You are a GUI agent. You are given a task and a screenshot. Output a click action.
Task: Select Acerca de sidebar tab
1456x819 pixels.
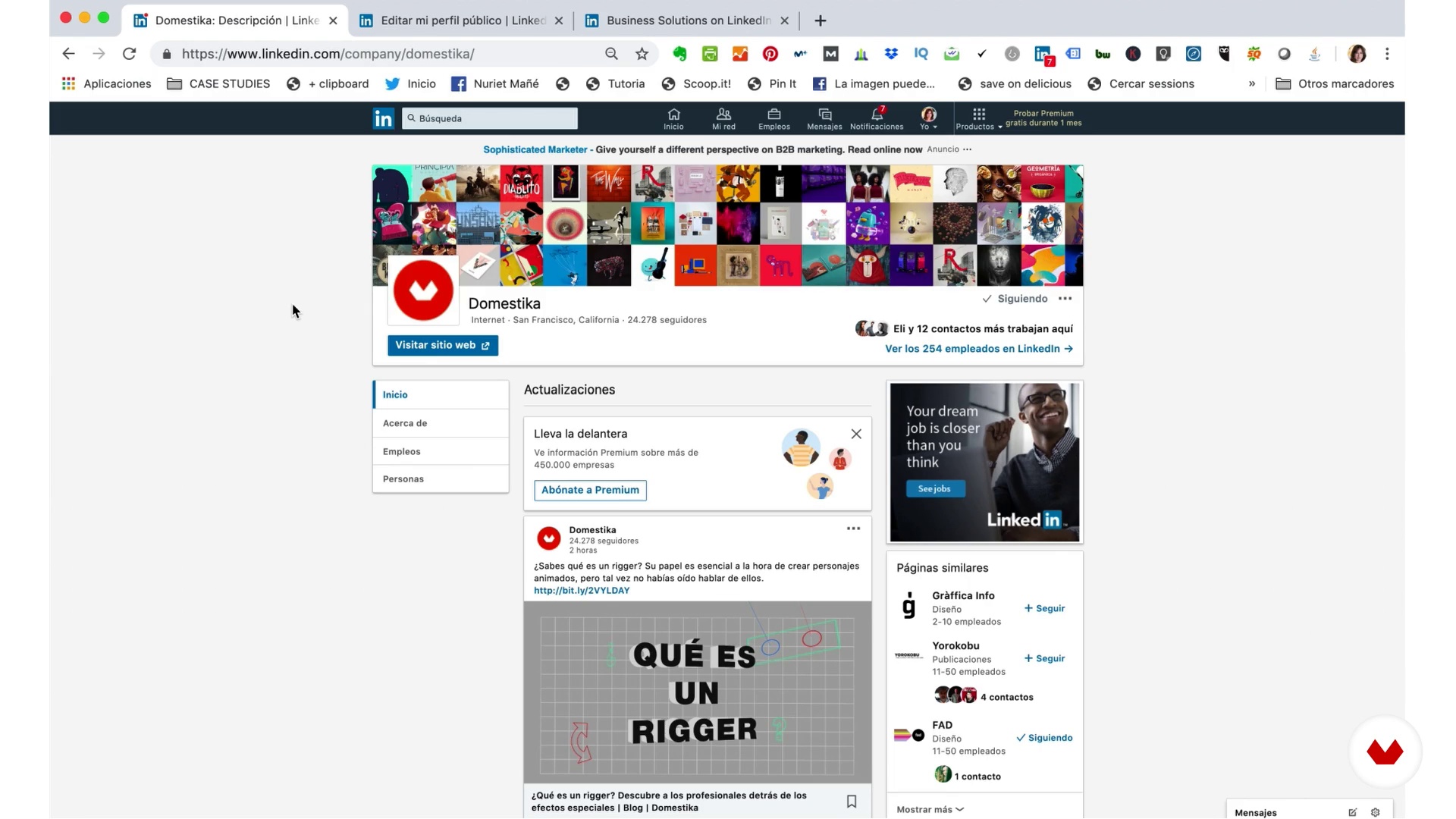pyautogui.click(x=405, y=423)
